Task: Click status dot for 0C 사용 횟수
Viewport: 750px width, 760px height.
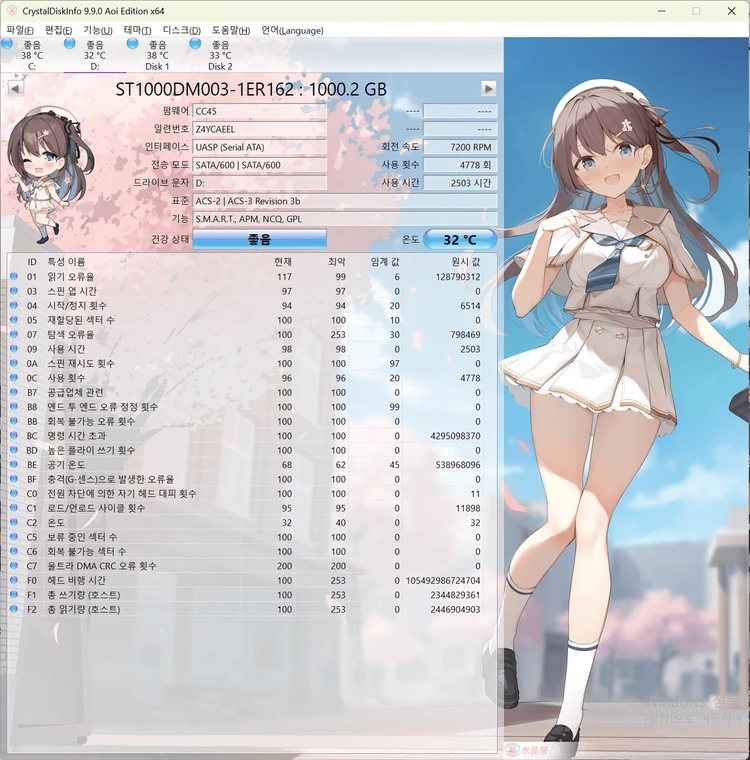Action: 14,378
